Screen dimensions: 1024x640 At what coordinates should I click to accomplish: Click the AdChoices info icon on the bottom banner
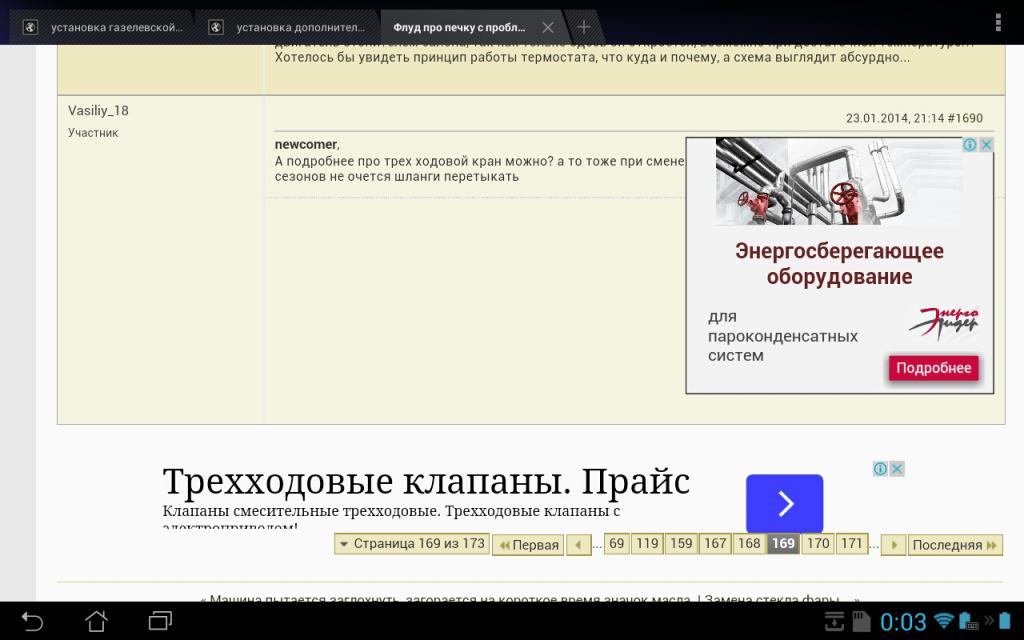(x=880, y=469)
